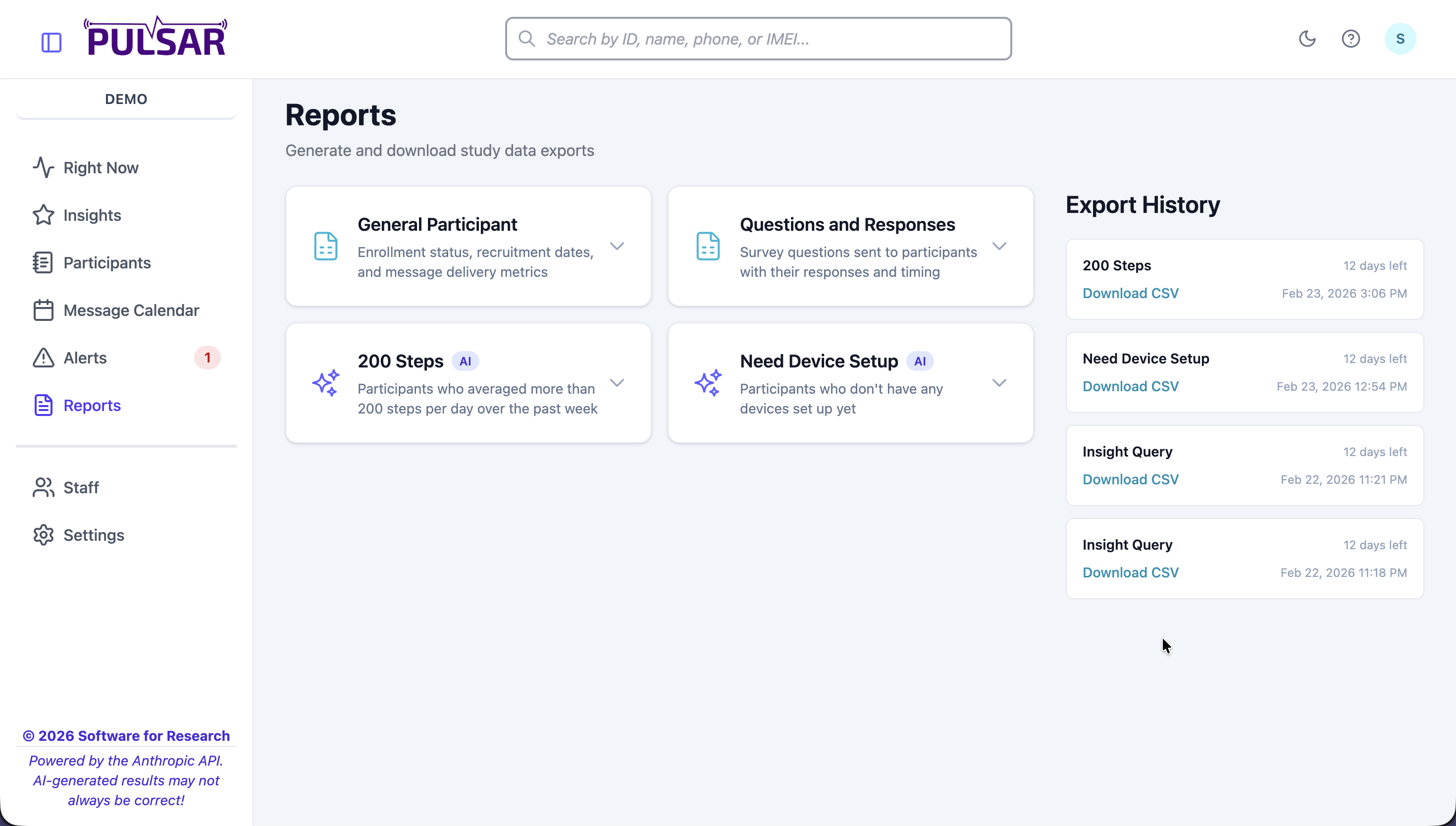Open the Software for Research copyright link
The image size is (1456, 826).
click(x=126, y=735)
